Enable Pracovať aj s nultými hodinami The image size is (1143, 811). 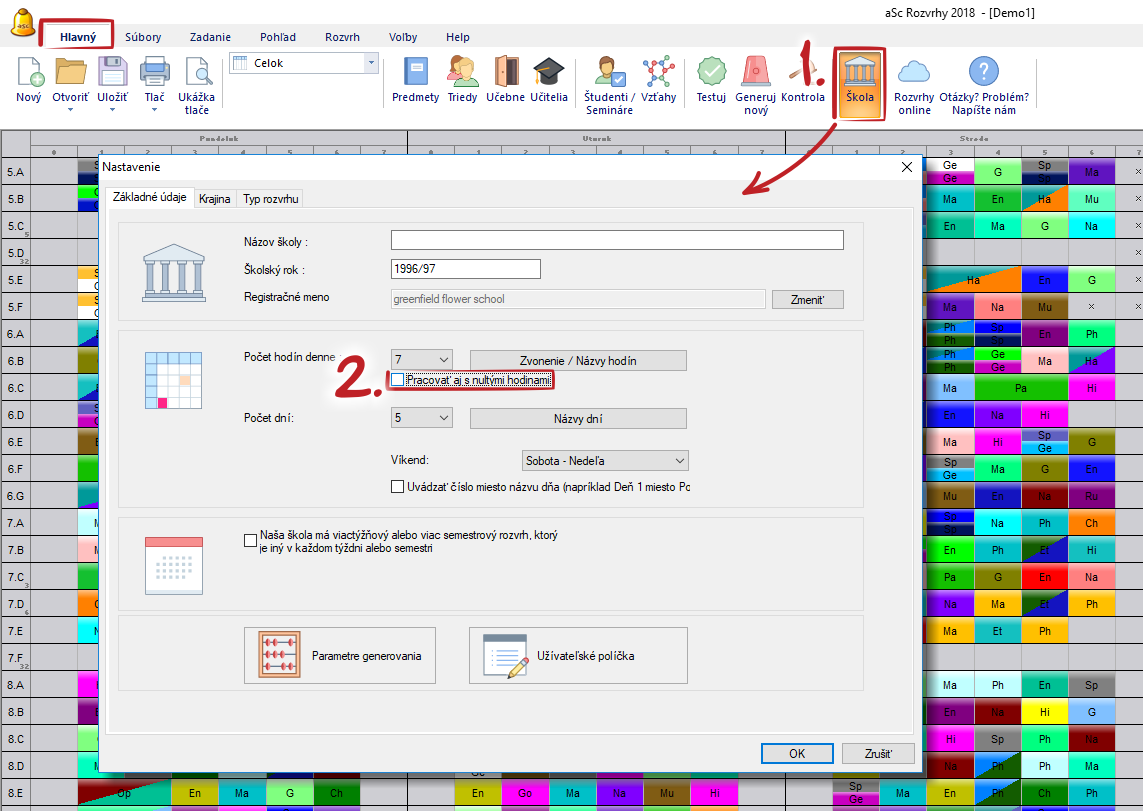coord(398,380)
